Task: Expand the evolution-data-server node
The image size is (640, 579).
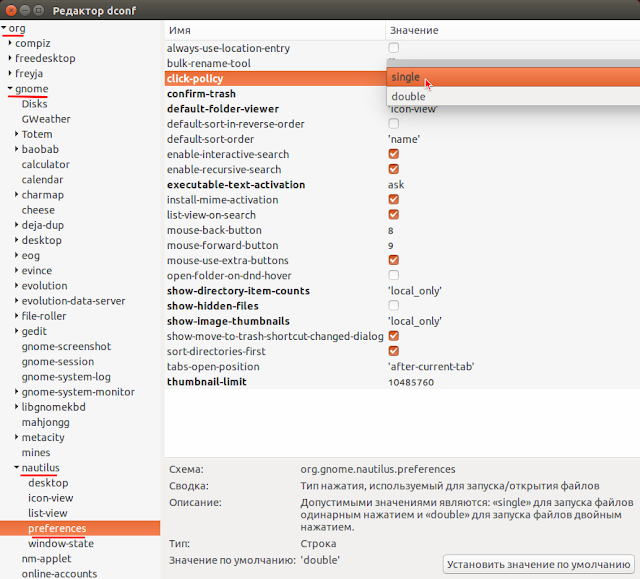Action: click(17, 301)
